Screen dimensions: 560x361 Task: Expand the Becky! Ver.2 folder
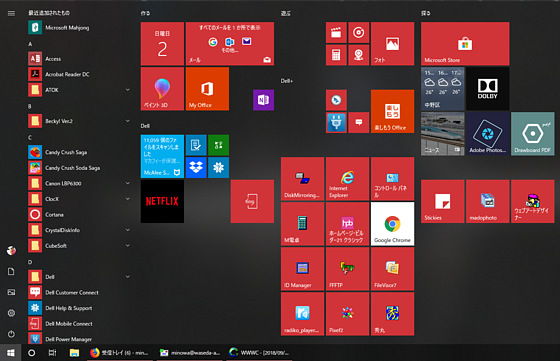coord(79,121)
